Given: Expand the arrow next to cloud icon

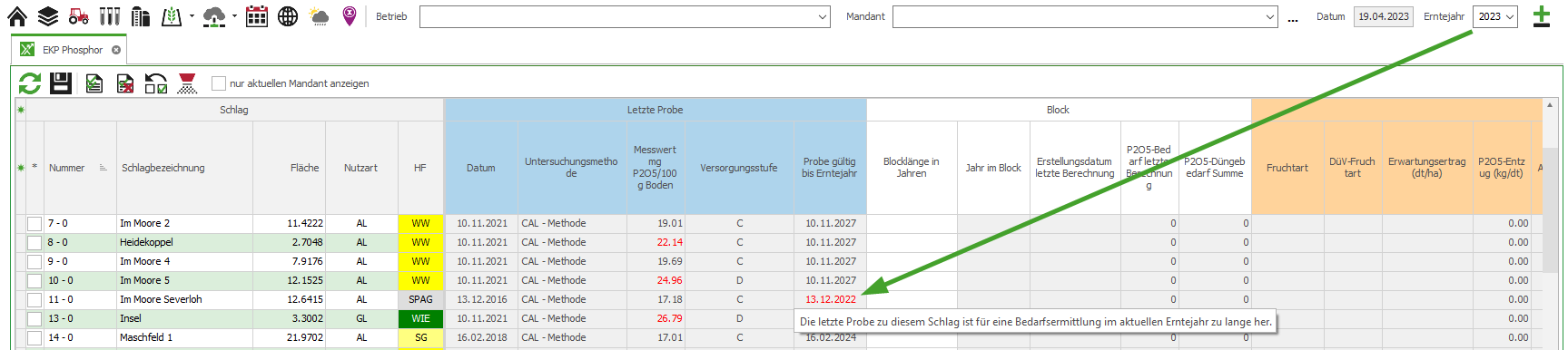Looking at the screenshot, I should [x=234, y=16].
